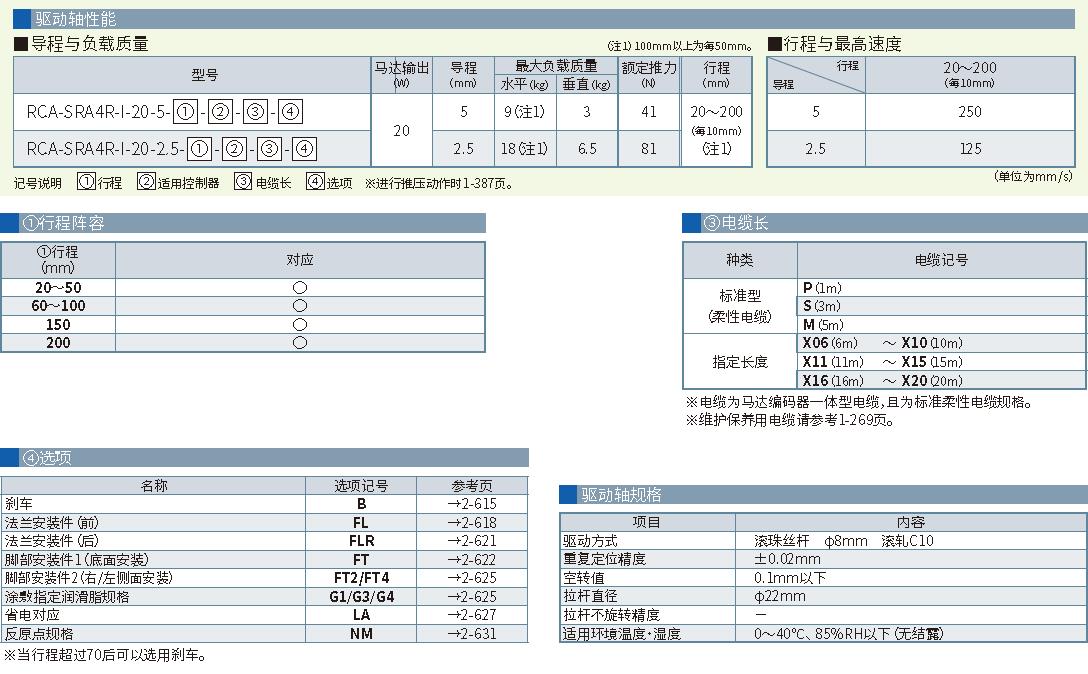This screenshot has height=674, width=1088.
Task: Click the circle mark for stroke 150
Action: coord(300,324)
